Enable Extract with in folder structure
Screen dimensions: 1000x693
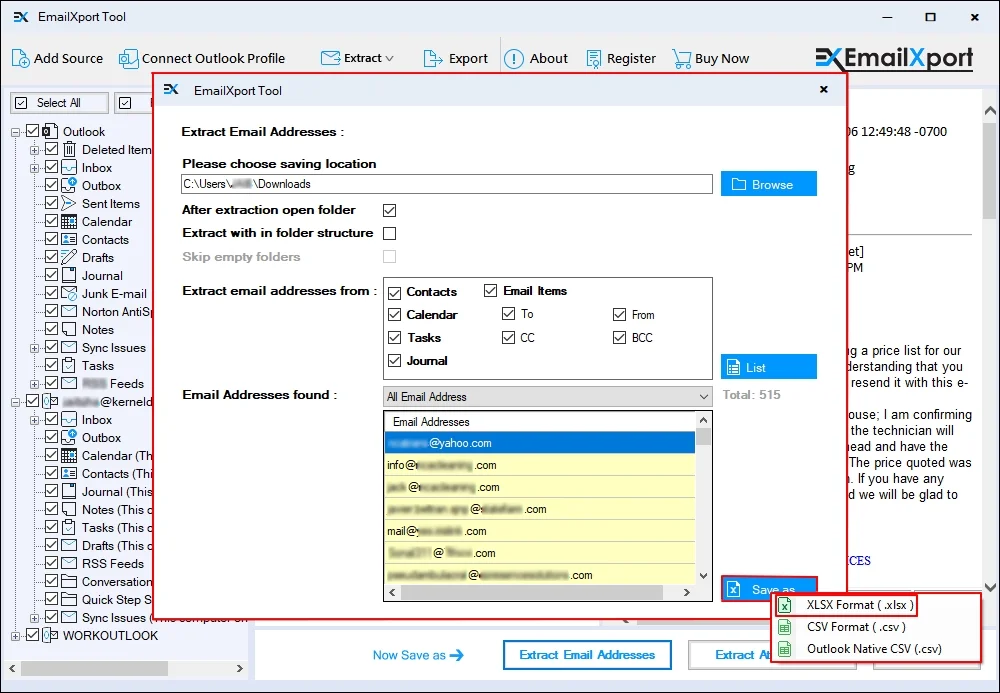(389, 232)
